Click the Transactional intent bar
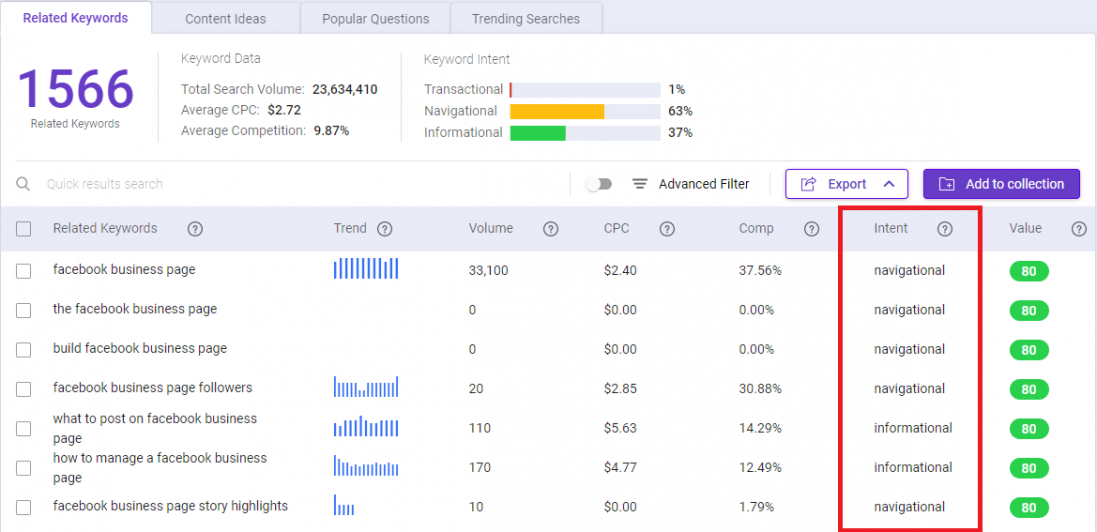 [x=585, y=90]
